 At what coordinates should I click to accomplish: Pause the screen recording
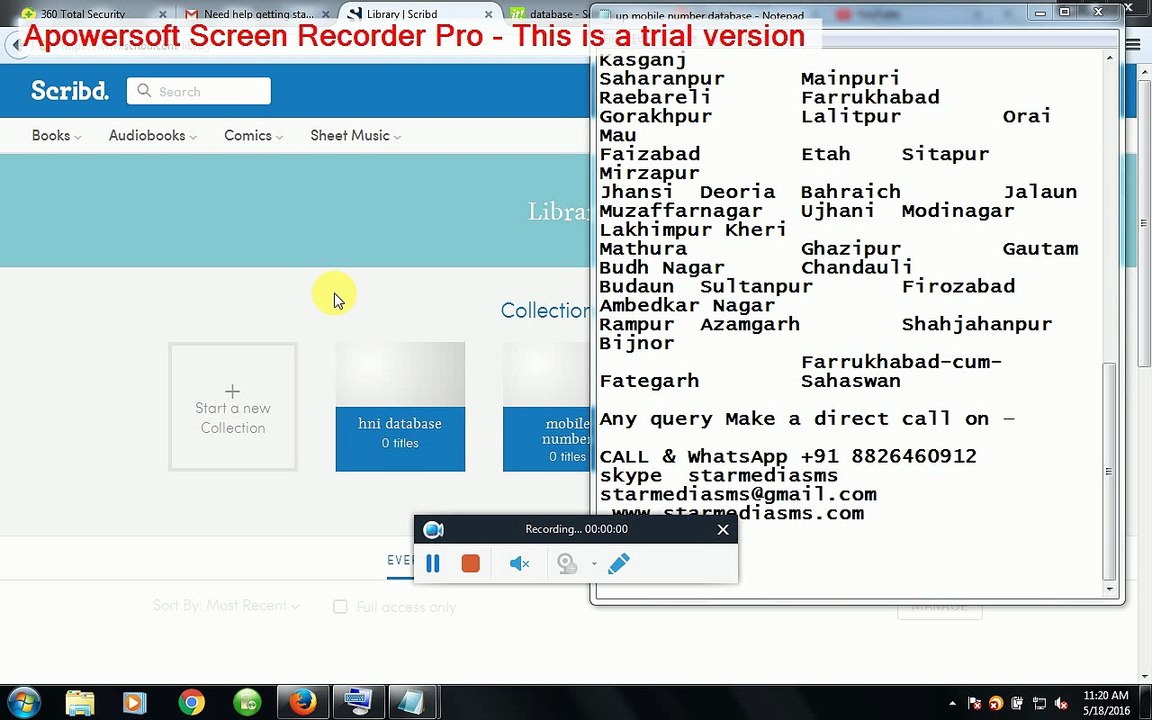pyautogui.click(x=433, y=564)
